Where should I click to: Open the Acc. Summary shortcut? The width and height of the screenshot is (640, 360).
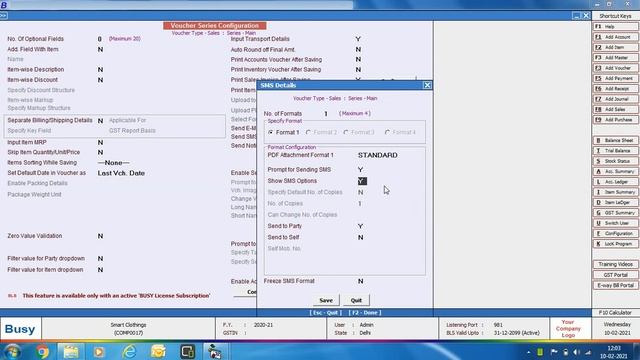coord(616,171)
